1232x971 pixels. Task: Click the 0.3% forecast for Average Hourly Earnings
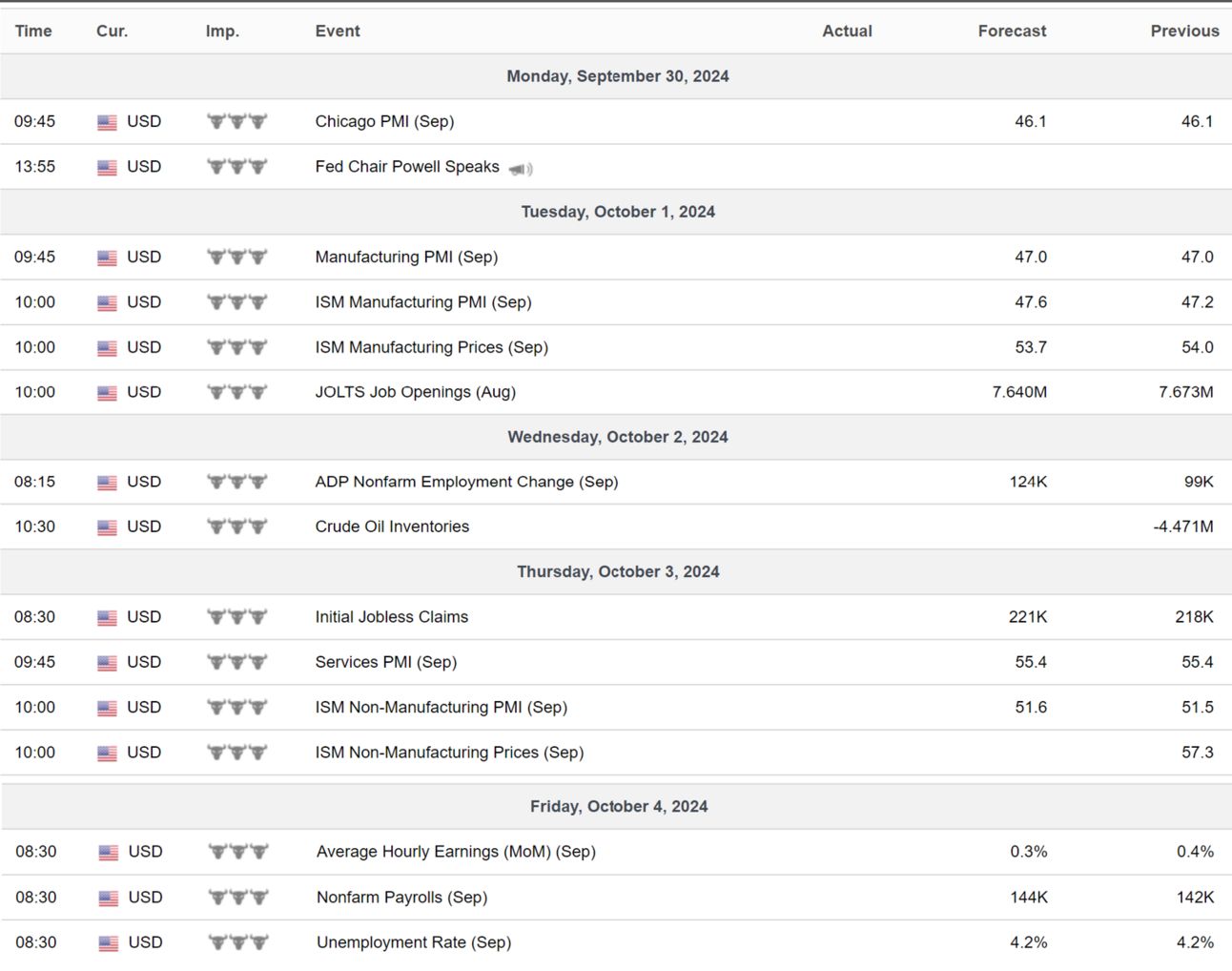tap(1028, 851)
